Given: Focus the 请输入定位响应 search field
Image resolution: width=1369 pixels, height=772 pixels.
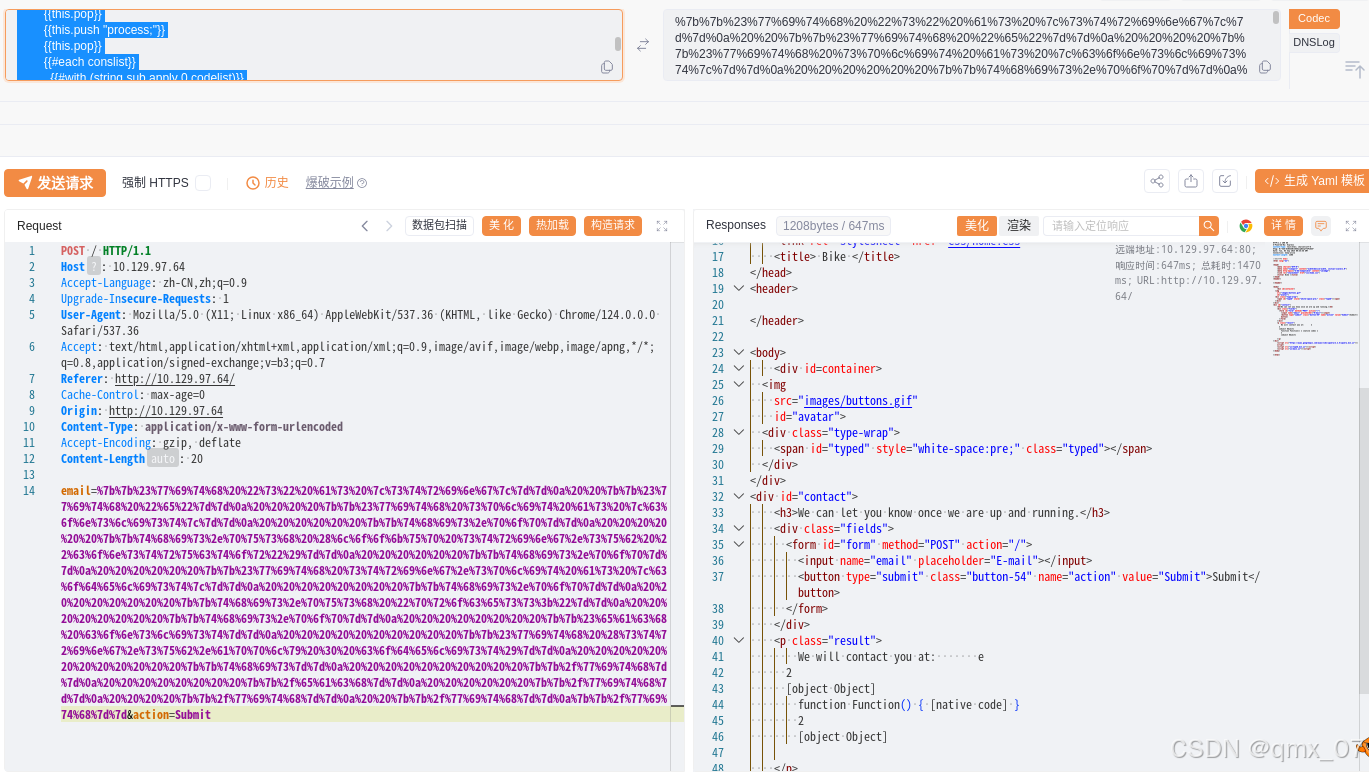Looking at the screenshot, I should (x=1121, y=226).
